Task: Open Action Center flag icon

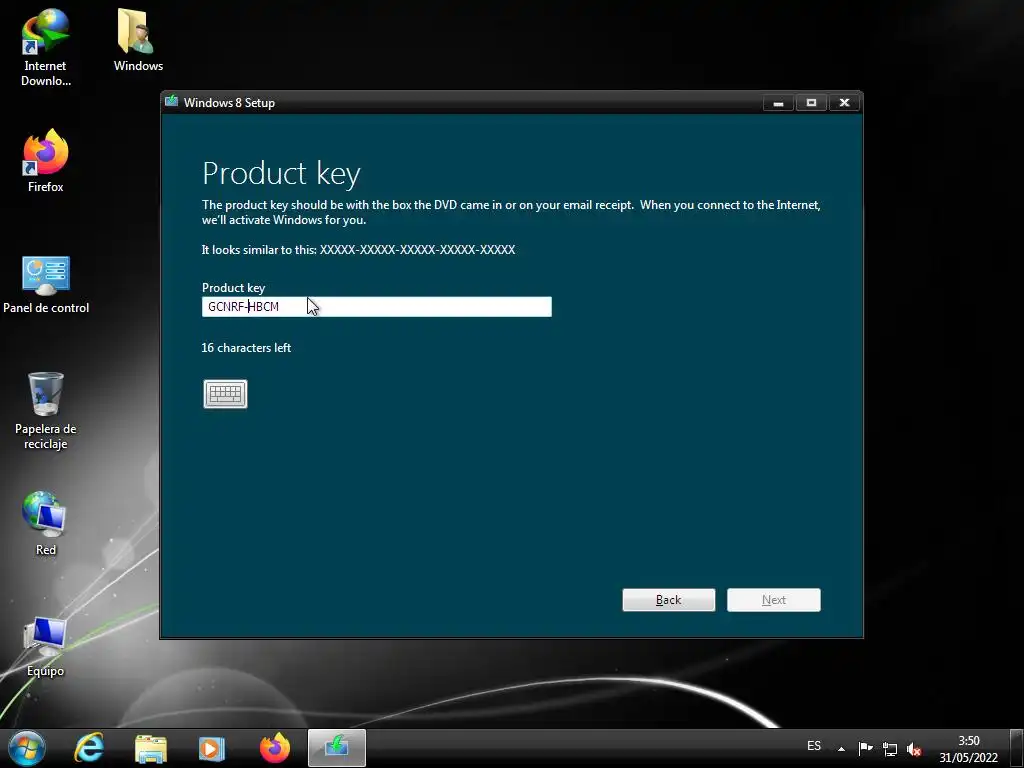Action: tap(865, 748)
